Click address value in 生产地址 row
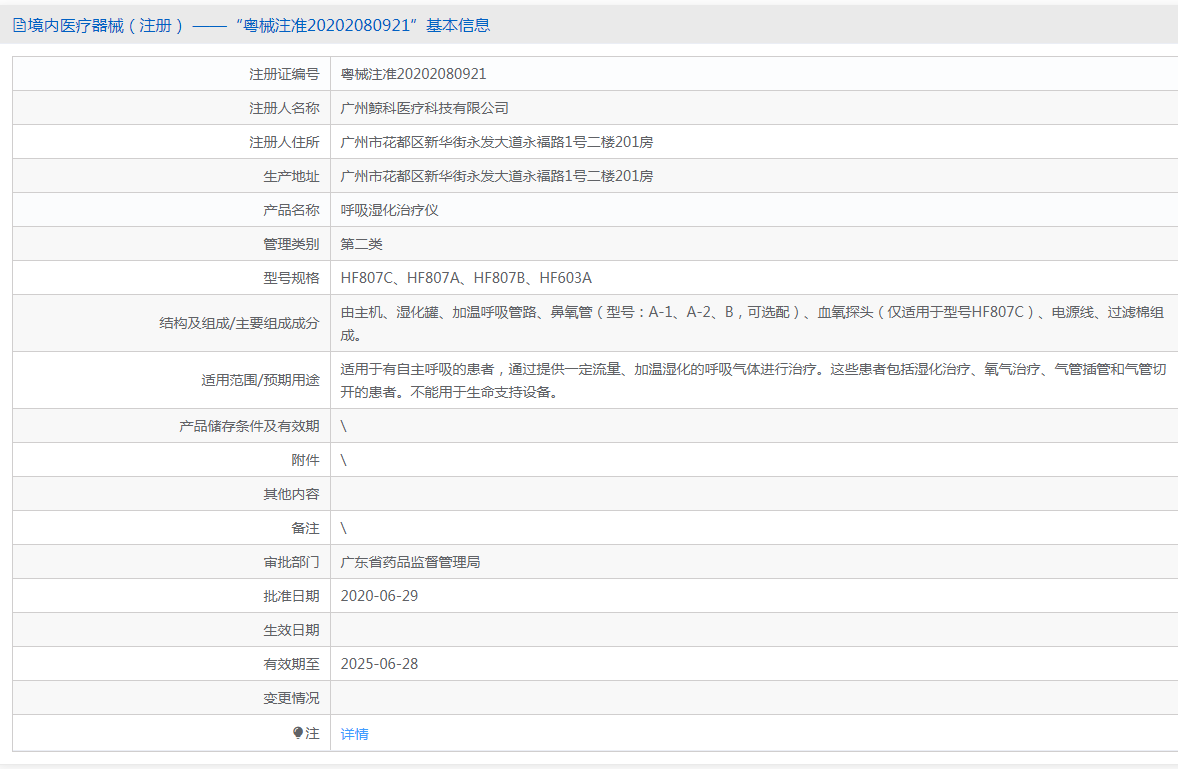The width and height of the screenshot is (1178, 769). click(497, 176)
